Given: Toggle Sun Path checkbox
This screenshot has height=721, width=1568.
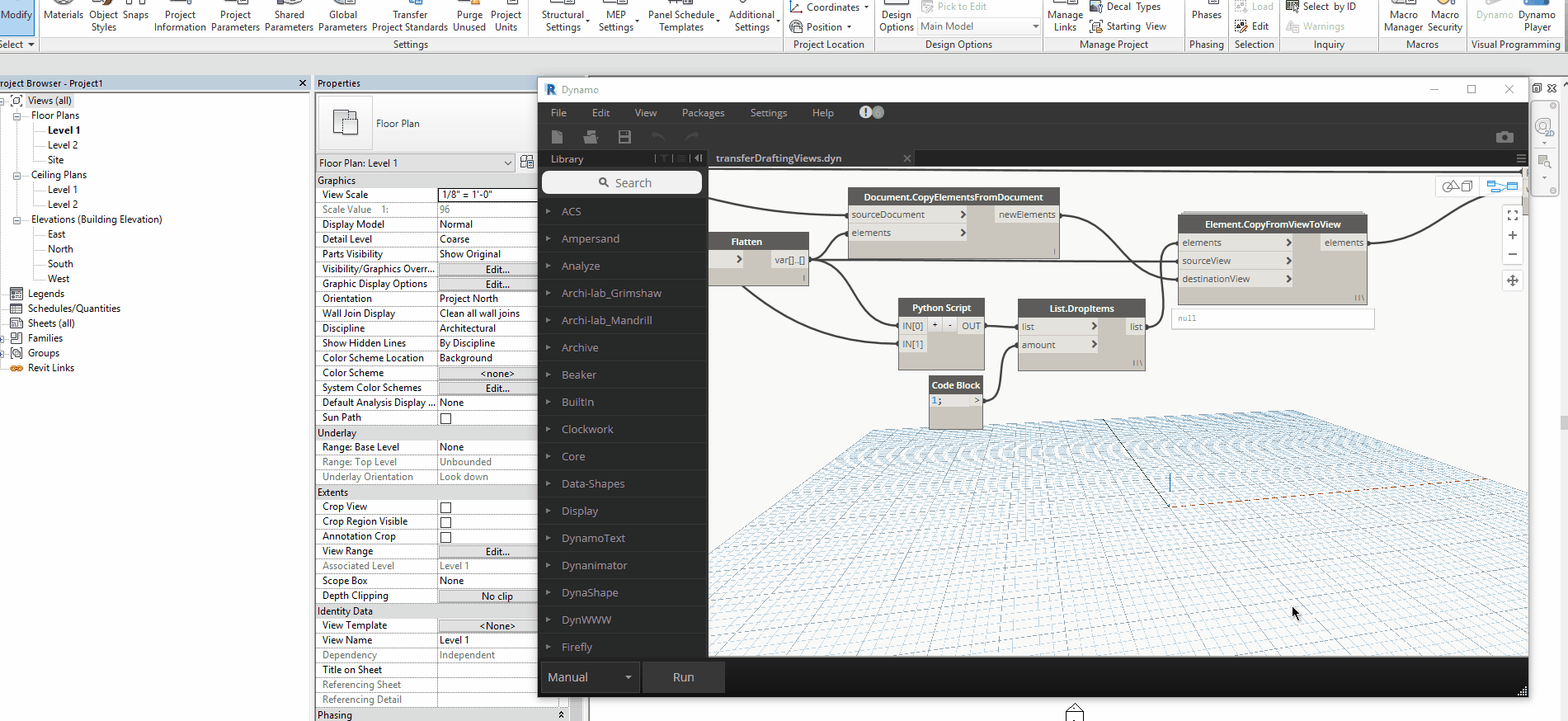Looking at the screenshot, I should coord(445,418).
